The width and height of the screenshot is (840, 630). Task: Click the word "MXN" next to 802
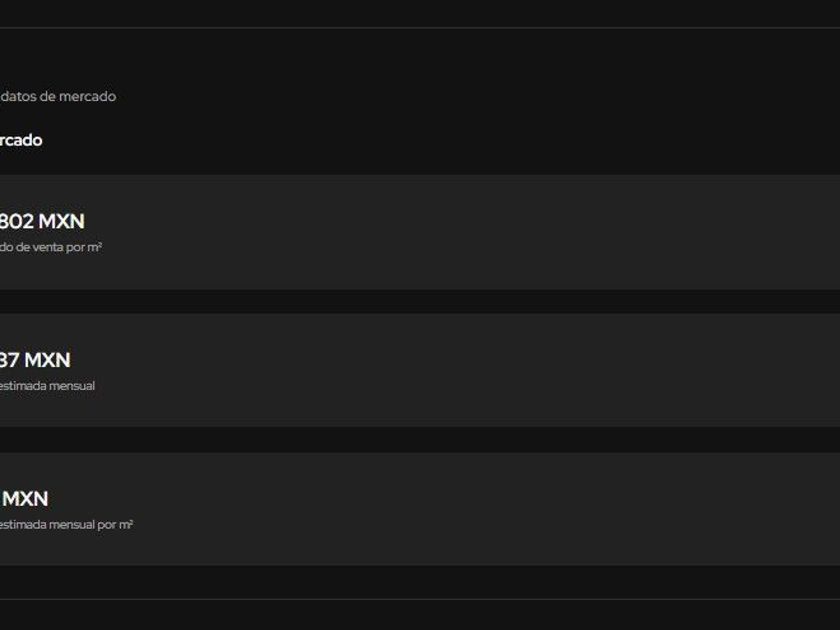(61, 221)
